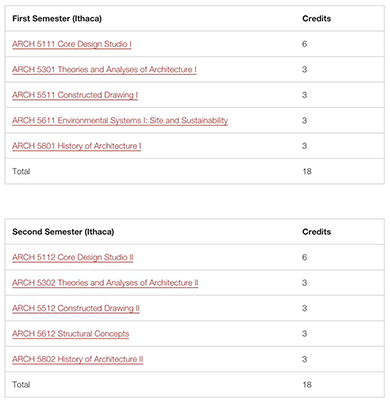The height and width of the screenshot is (404, 390).
Task: Click the Credits header in second semester table
Action: point(316,232)
